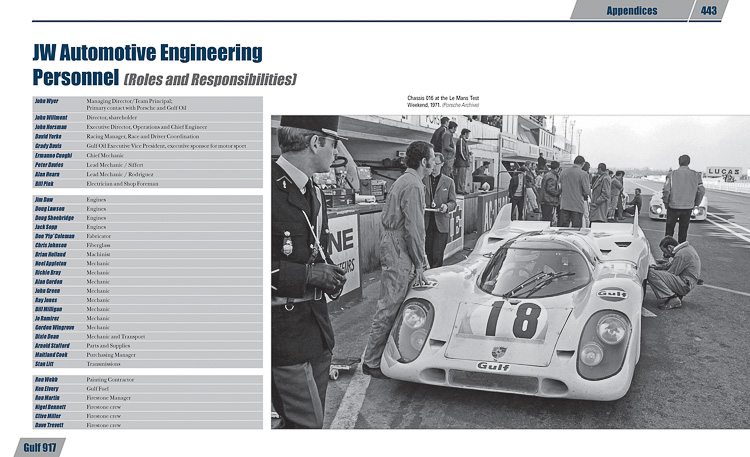The image size is (750, 457).
Task: Click the name 'Nigel Bennett'
Action: coord(50,407)
